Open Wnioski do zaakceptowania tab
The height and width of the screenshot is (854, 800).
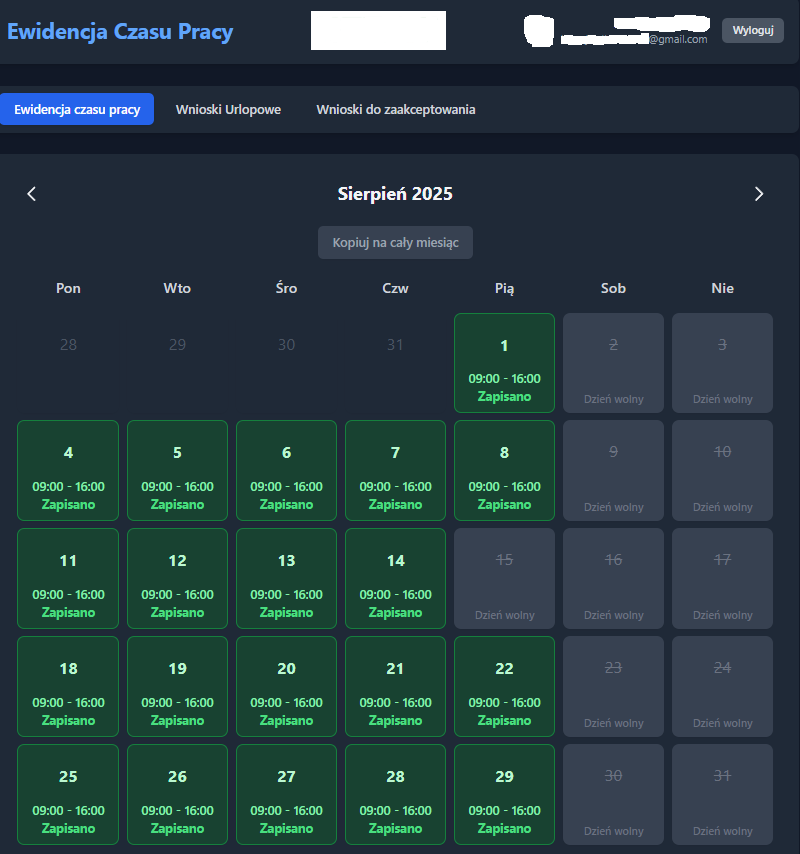(x=396, y=109)
